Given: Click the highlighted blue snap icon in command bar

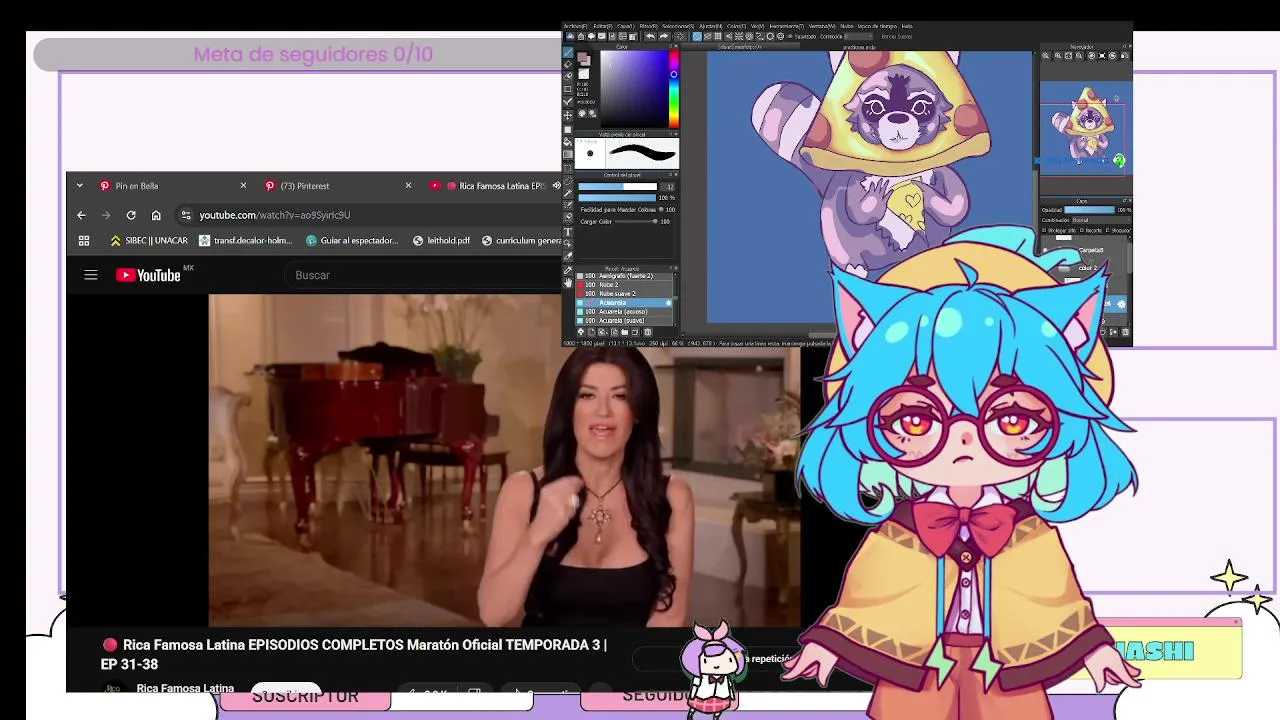Looking at the screenshot, I should (x=697, y=36).
